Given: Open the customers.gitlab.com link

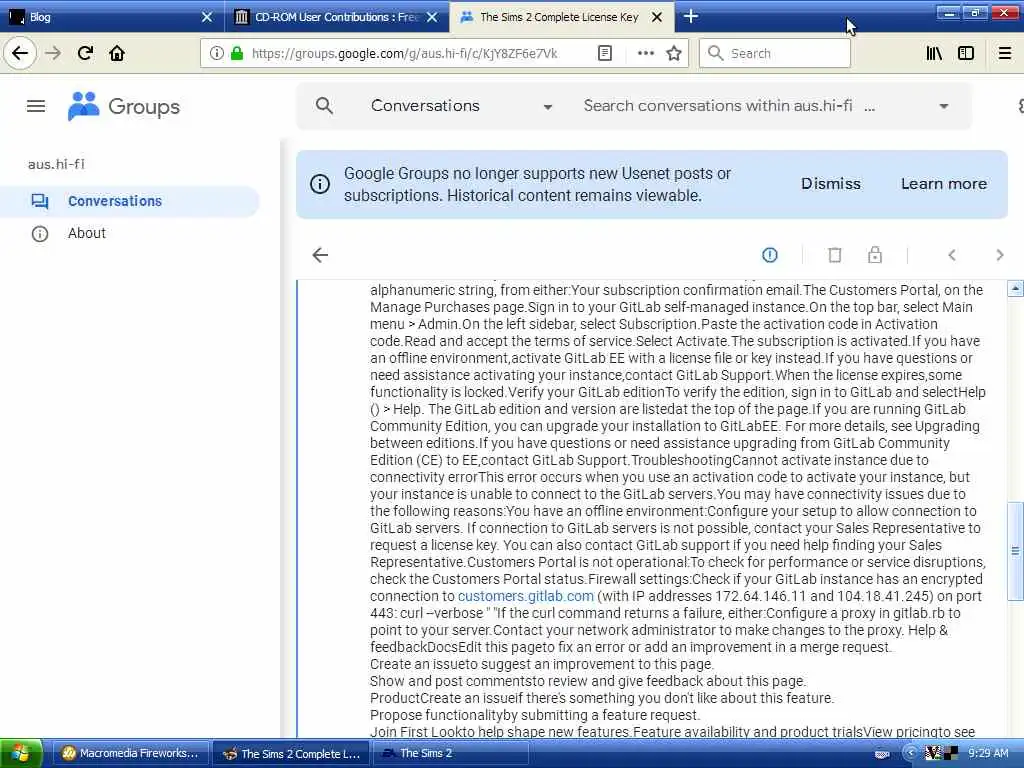Looking at the screenshot, I should point(526,596).
